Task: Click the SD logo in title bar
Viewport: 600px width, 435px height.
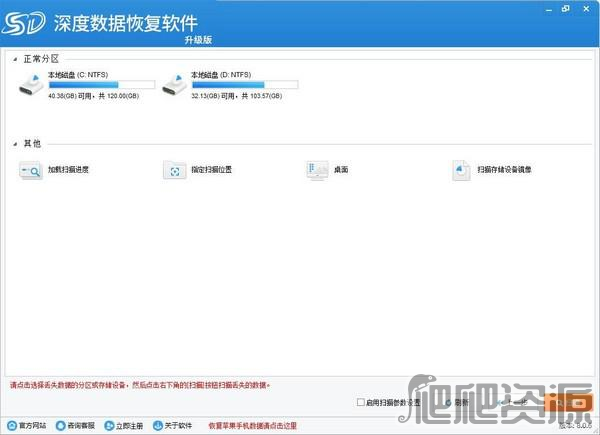Action: tap(24, 23)
